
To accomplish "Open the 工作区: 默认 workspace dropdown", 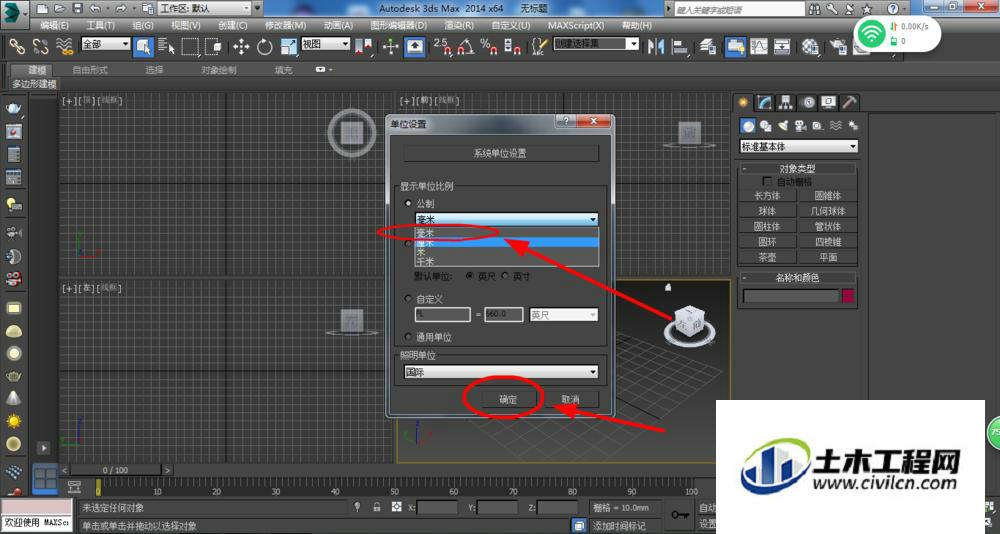I will (x=205, y=8).
